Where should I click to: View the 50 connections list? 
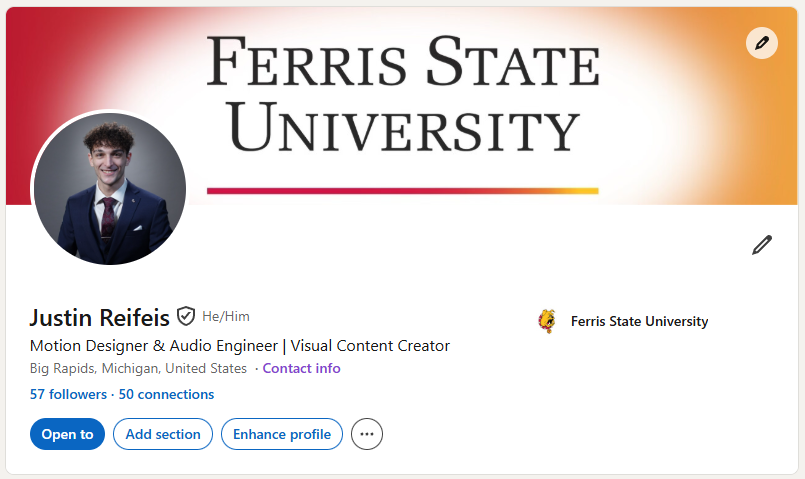tap(166, 394)
